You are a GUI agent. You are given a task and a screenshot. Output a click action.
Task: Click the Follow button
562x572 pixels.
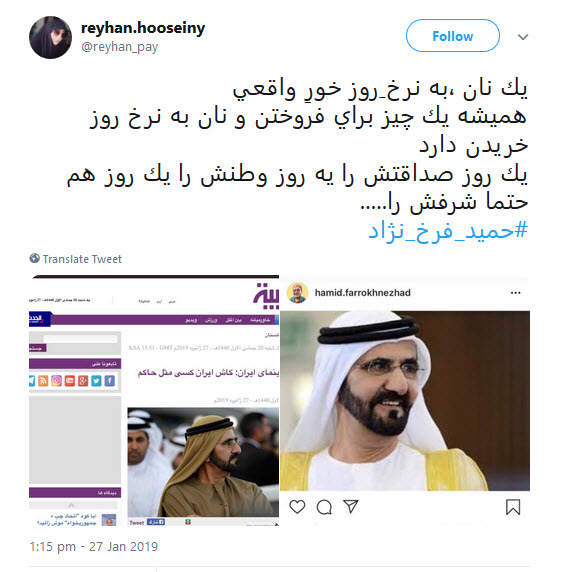(x=453, y=36)
